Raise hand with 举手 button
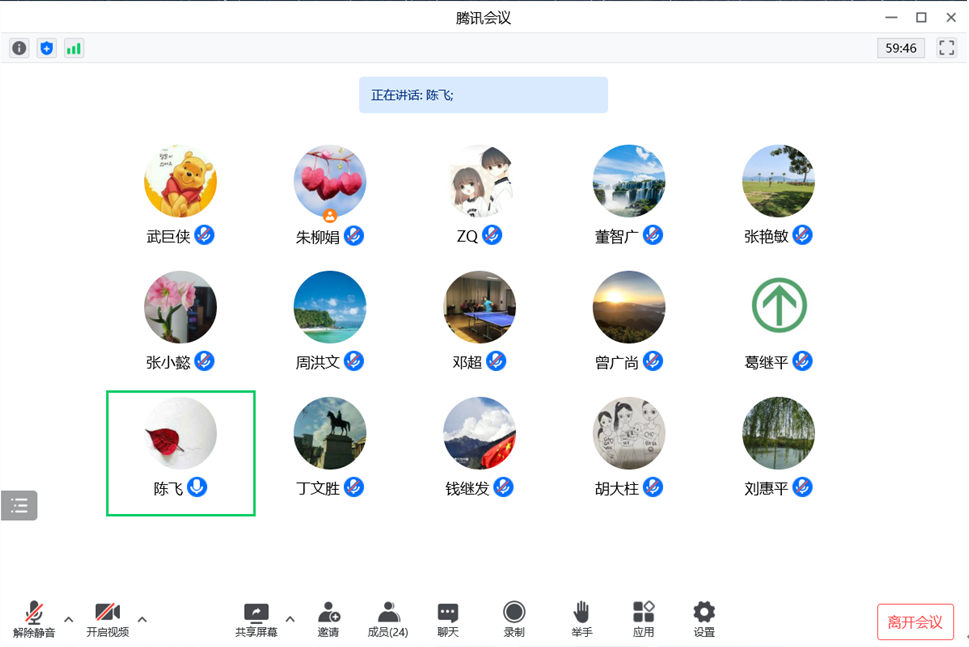The width and height of the screenshot is (969, 647). tap(581, 619)
